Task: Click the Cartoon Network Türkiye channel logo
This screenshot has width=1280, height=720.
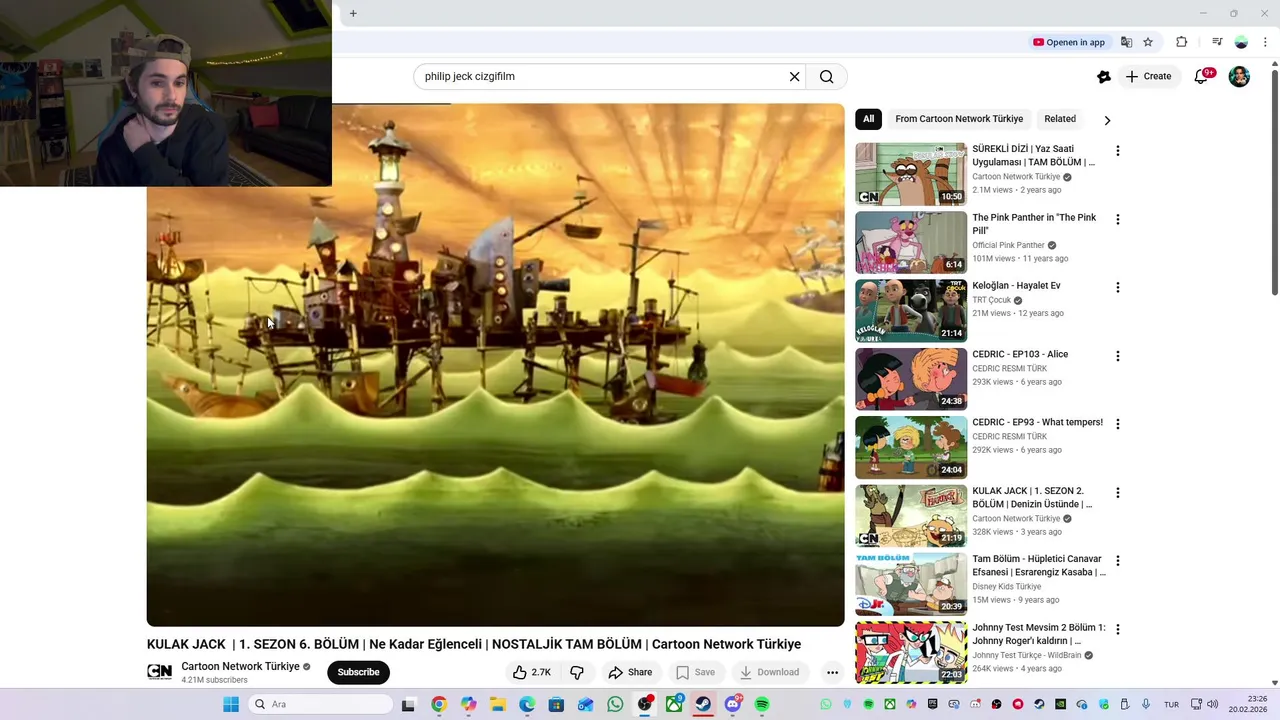Action: [x=159, y=672]
